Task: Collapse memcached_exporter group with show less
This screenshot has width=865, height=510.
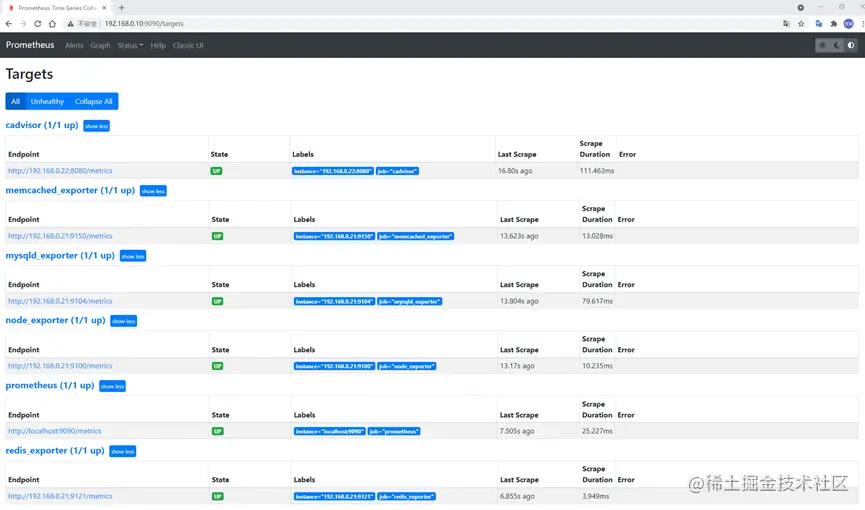Action: click(x=153, y=191)
